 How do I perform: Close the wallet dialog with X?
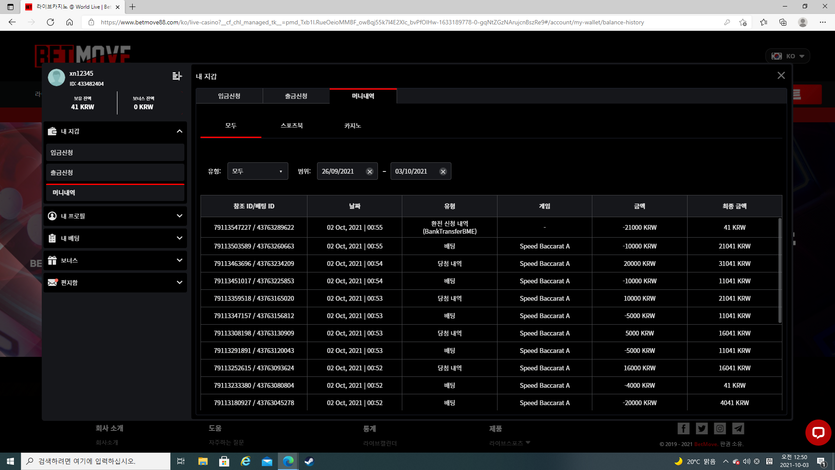[781, 76]
